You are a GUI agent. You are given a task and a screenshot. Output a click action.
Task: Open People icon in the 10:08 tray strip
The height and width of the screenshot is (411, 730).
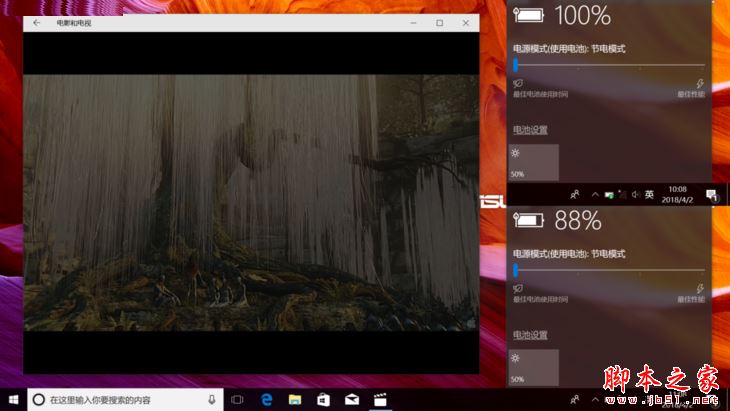575,195
